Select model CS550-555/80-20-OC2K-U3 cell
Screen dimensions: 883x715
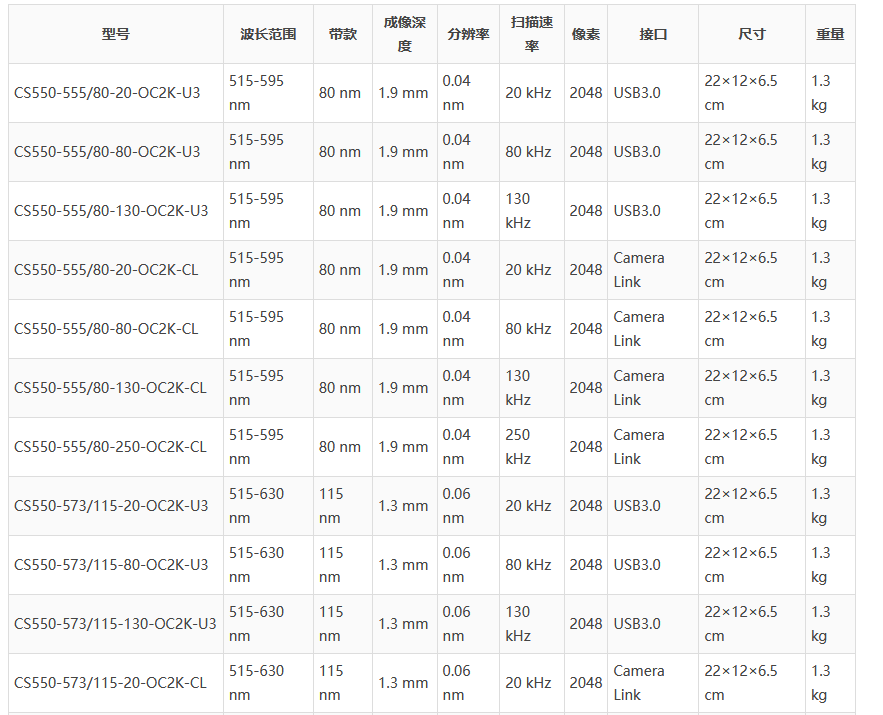point(107,93)
